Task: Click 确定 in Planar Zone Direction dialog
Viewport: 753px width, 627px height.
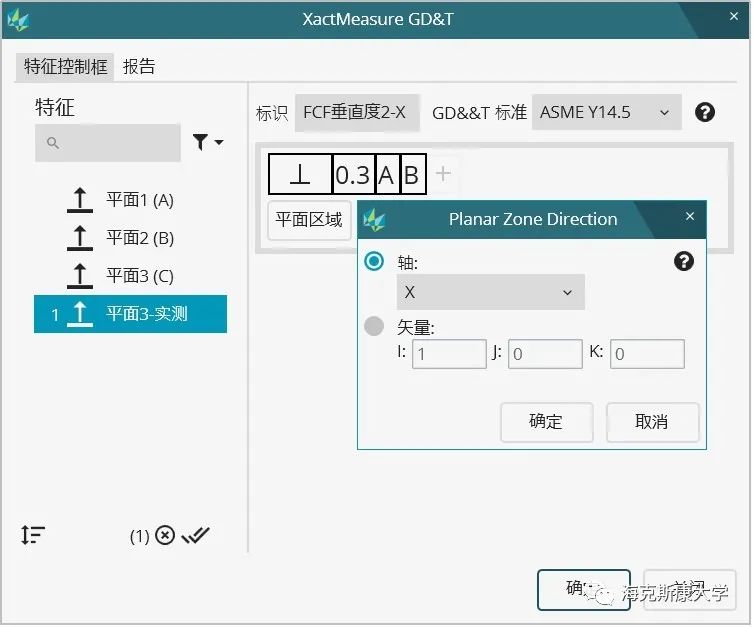Action: [547, 422]
